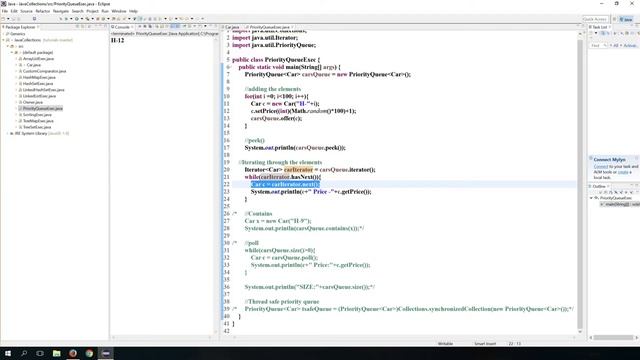Remove launch in the Console toolbar
Image resolution: width=640 pixels, height=360 pixels.
(145, 27)
